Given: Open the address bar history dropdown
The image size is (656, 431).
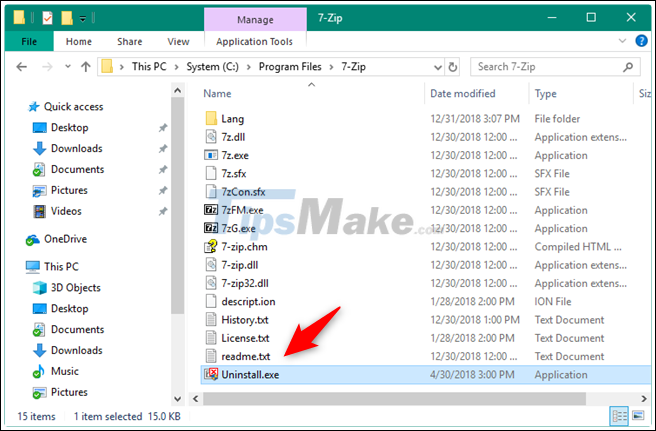Looking at the screenshot, I should pyautogui.click(x=438, y=67).
